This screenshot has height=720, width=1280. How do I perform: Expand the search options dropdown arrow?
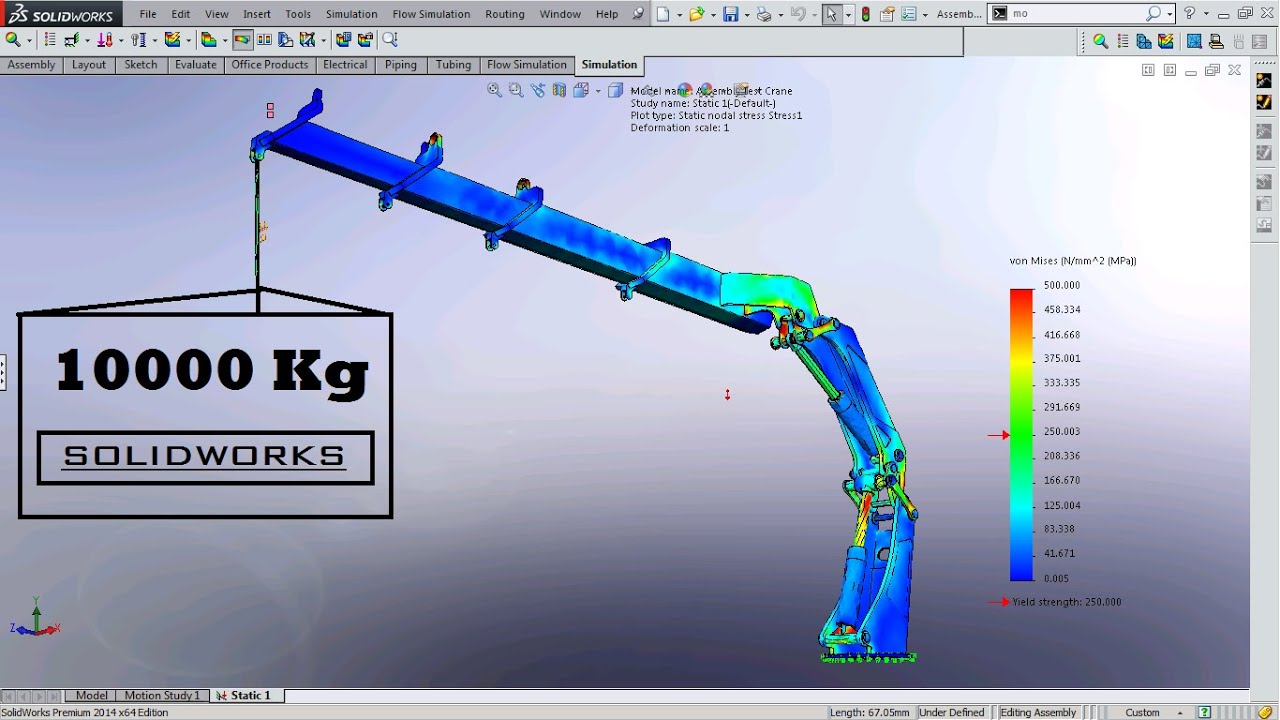pyautogui.click(x=1170, y=15)
